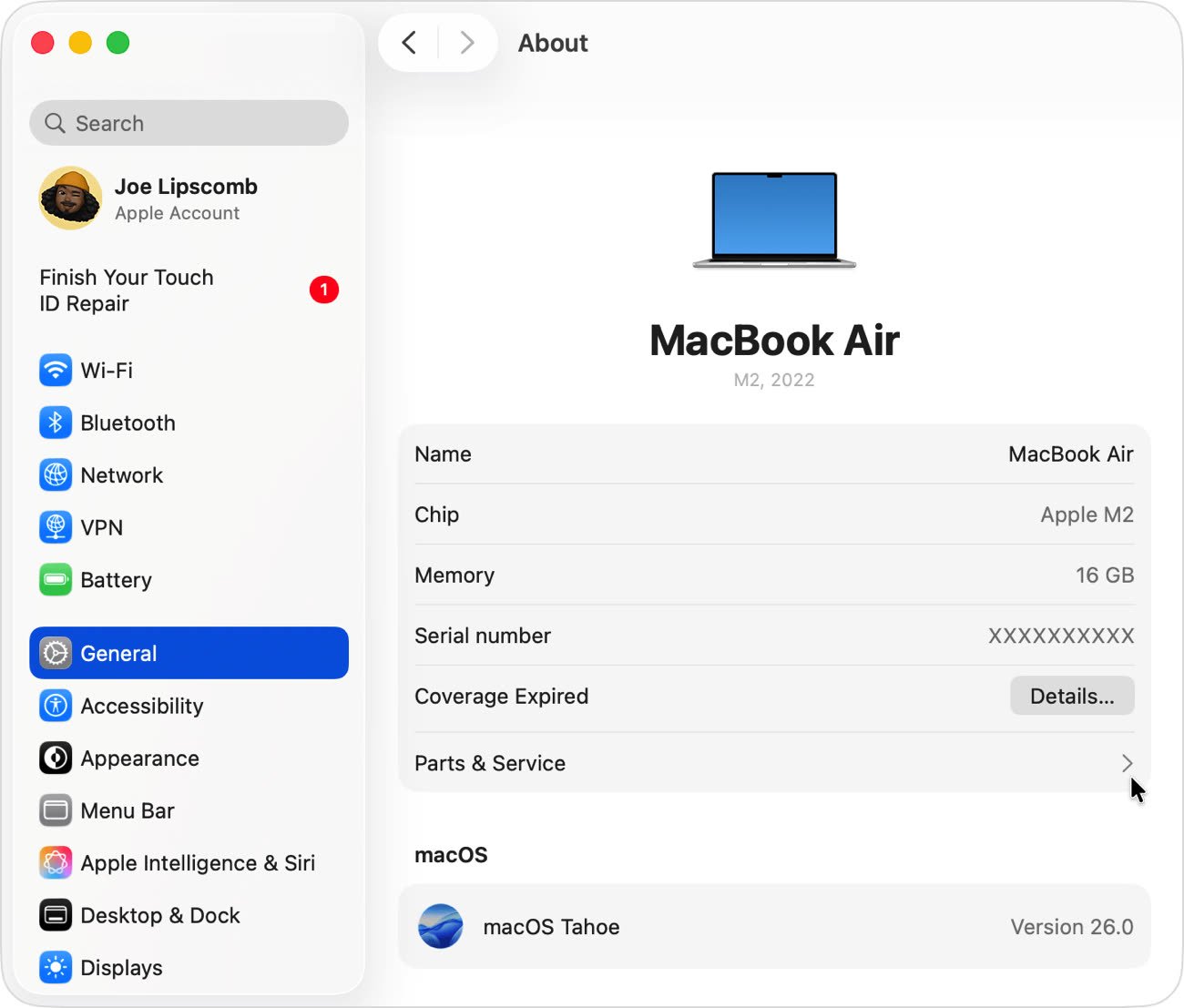This screenshot has width=1184, height=1008.
Task: Click the Version 26.0 text
Action: point(1071,926)
